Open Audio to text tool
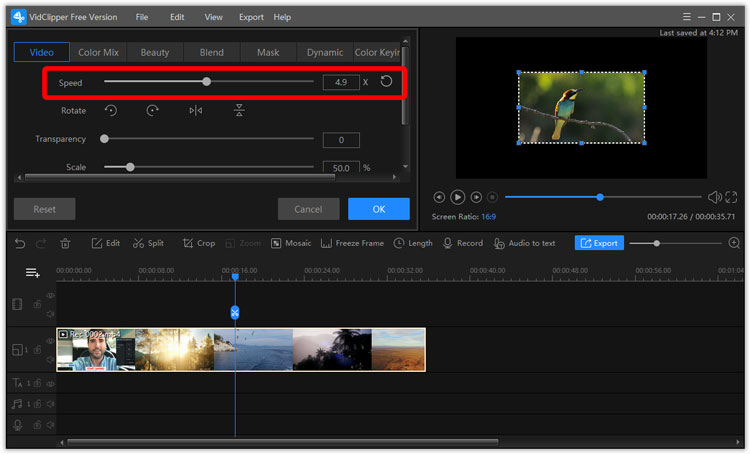This screenshot has height=454, width=750. click(x=524, y=243)
